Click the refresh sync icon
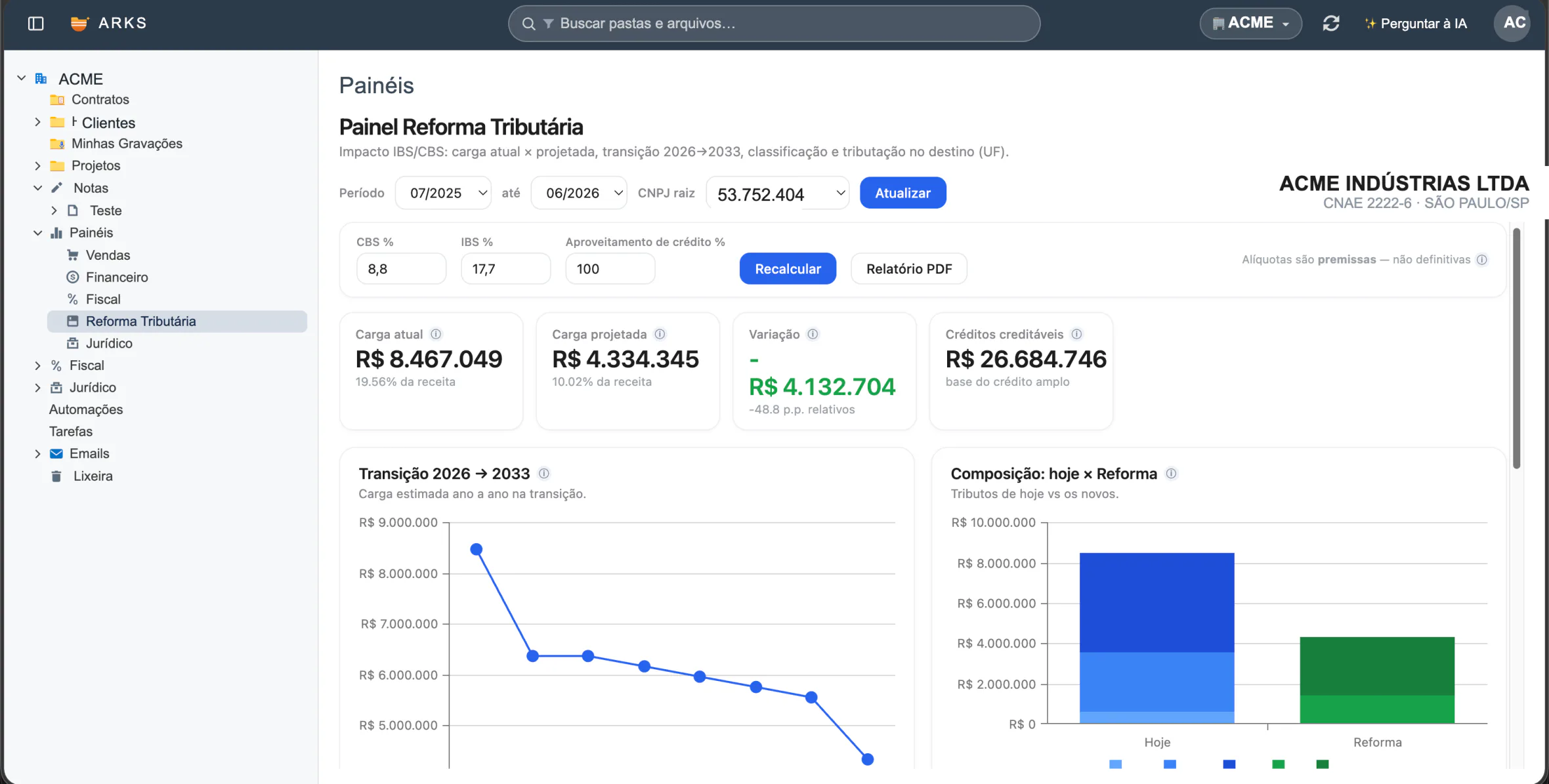The width and height of the screenshot is (1549, 784). point(1331,24)
